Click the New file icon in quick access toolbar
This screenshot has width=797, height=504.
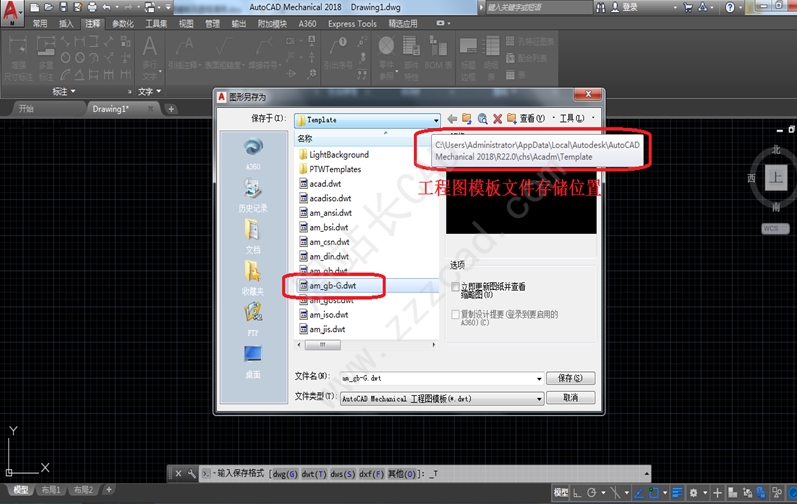pos(34,7)
